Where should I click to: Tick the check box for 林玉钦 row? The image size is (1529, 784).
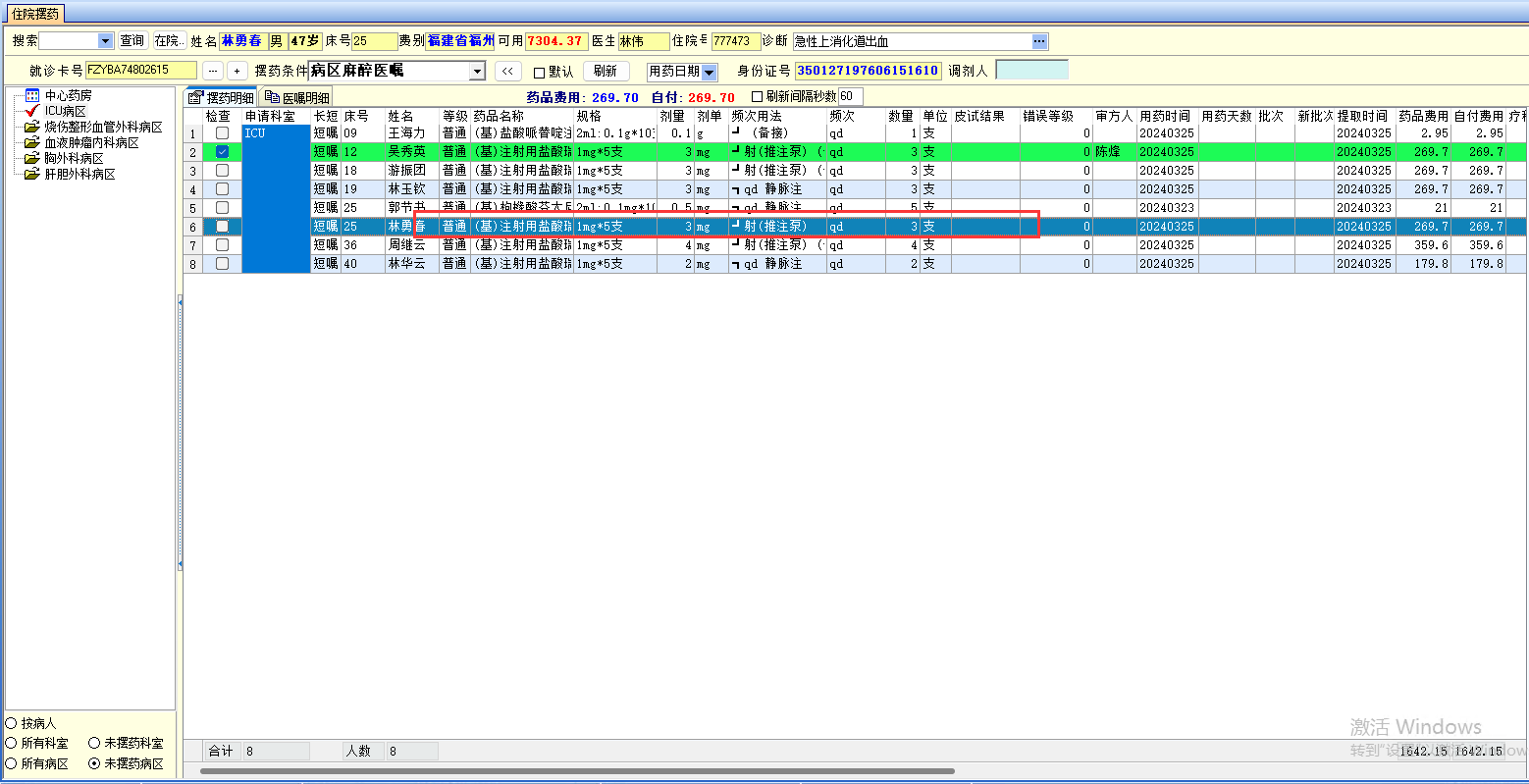tap(223, 188)
